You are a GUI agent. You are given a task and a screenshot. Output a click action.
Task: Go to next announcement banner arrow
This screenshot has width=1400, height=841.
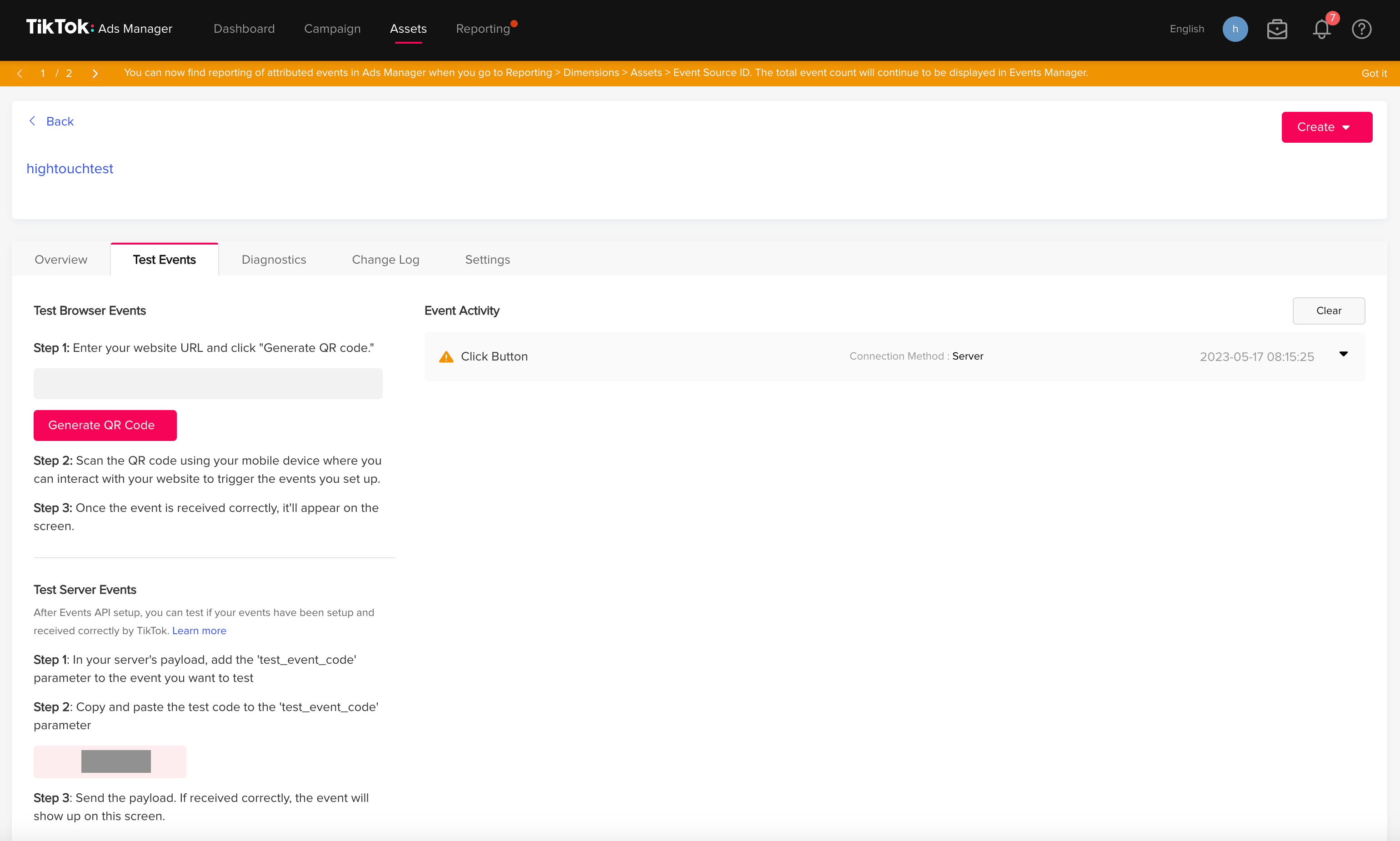coord(95,73)
